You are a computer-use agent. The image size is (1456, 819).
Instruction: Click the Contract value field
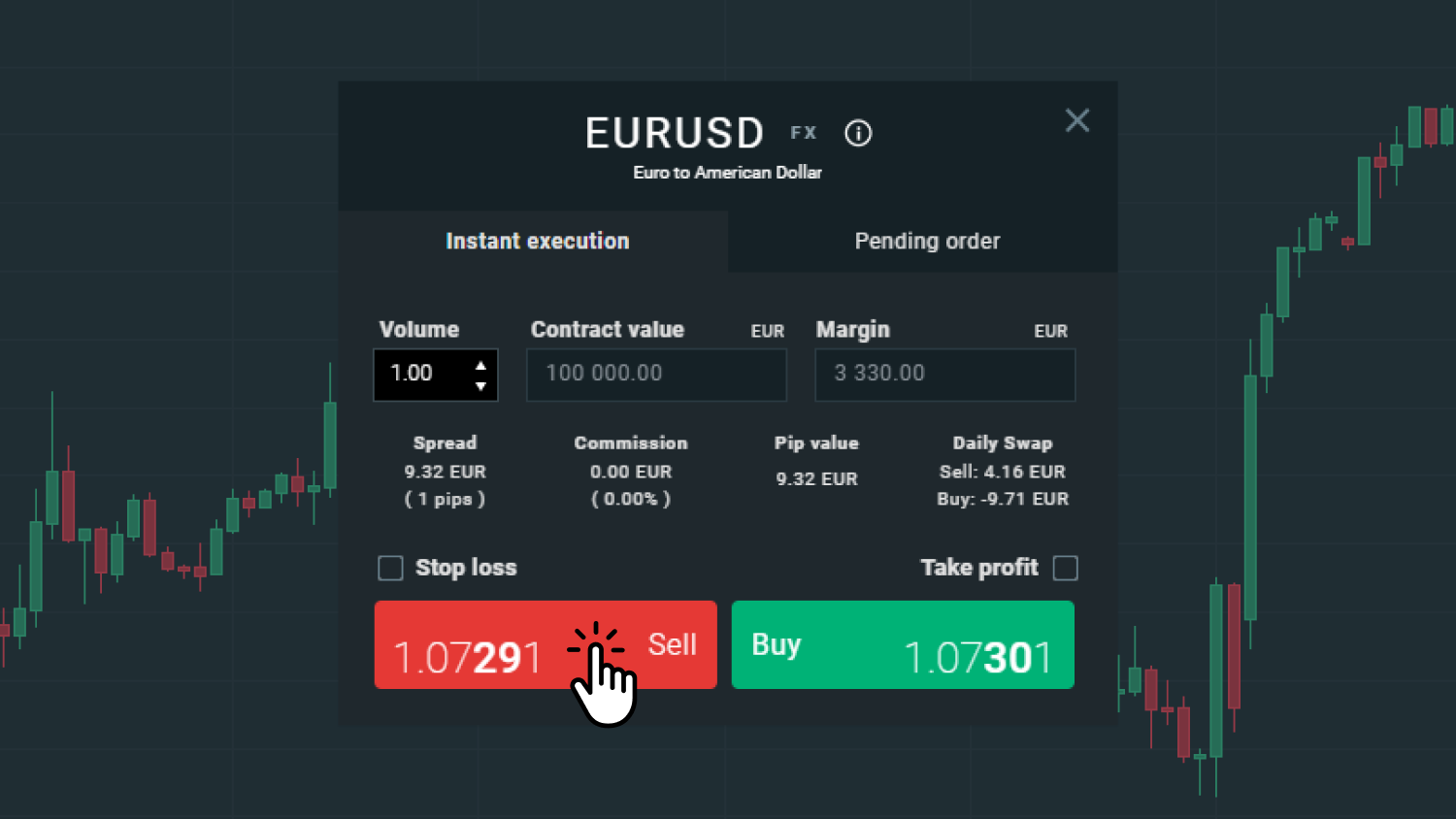point(656,375)
